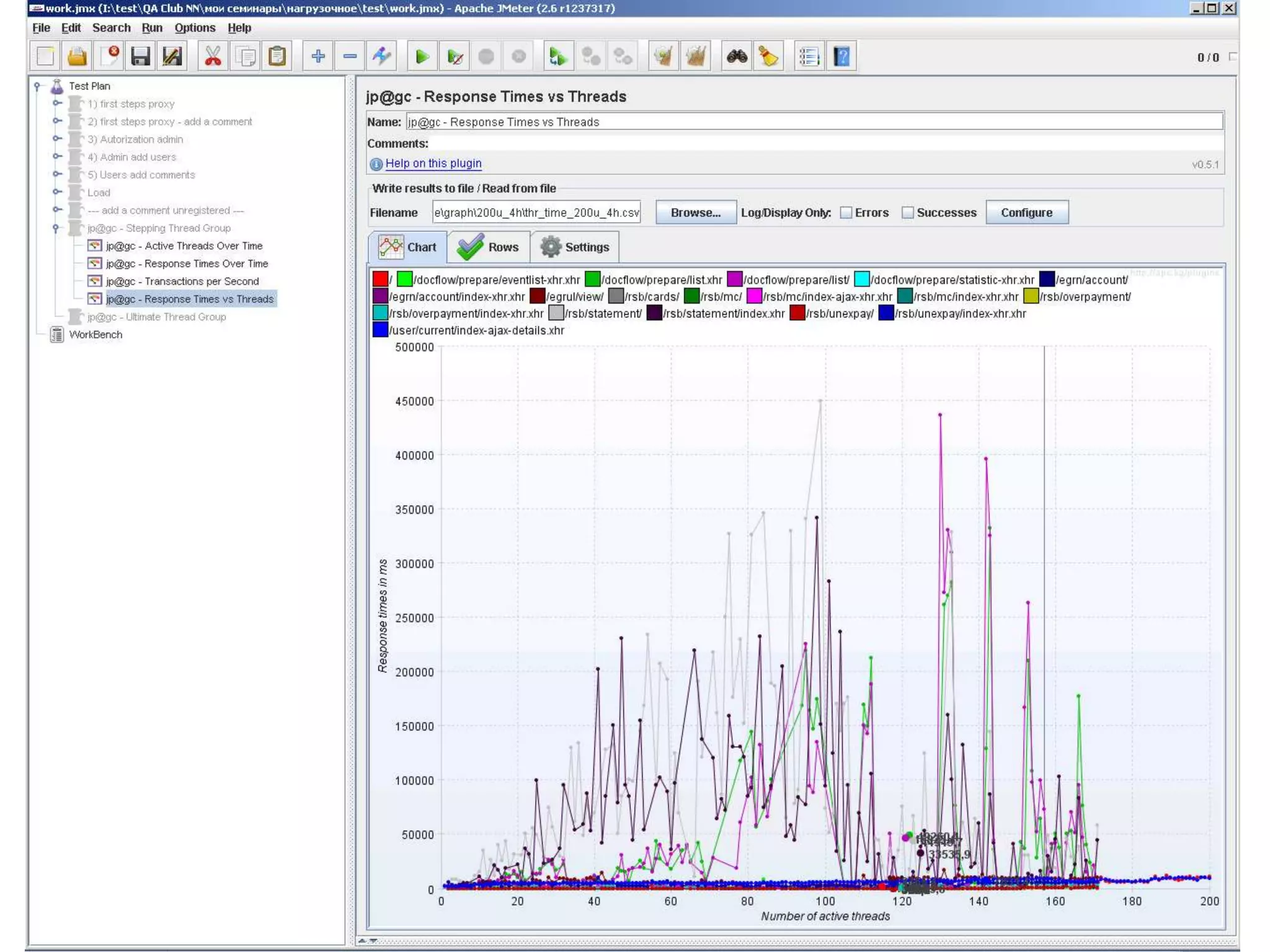Click the Open folder toolbar icon
Screen dimensions: 1270x952
tap(77, 57)
